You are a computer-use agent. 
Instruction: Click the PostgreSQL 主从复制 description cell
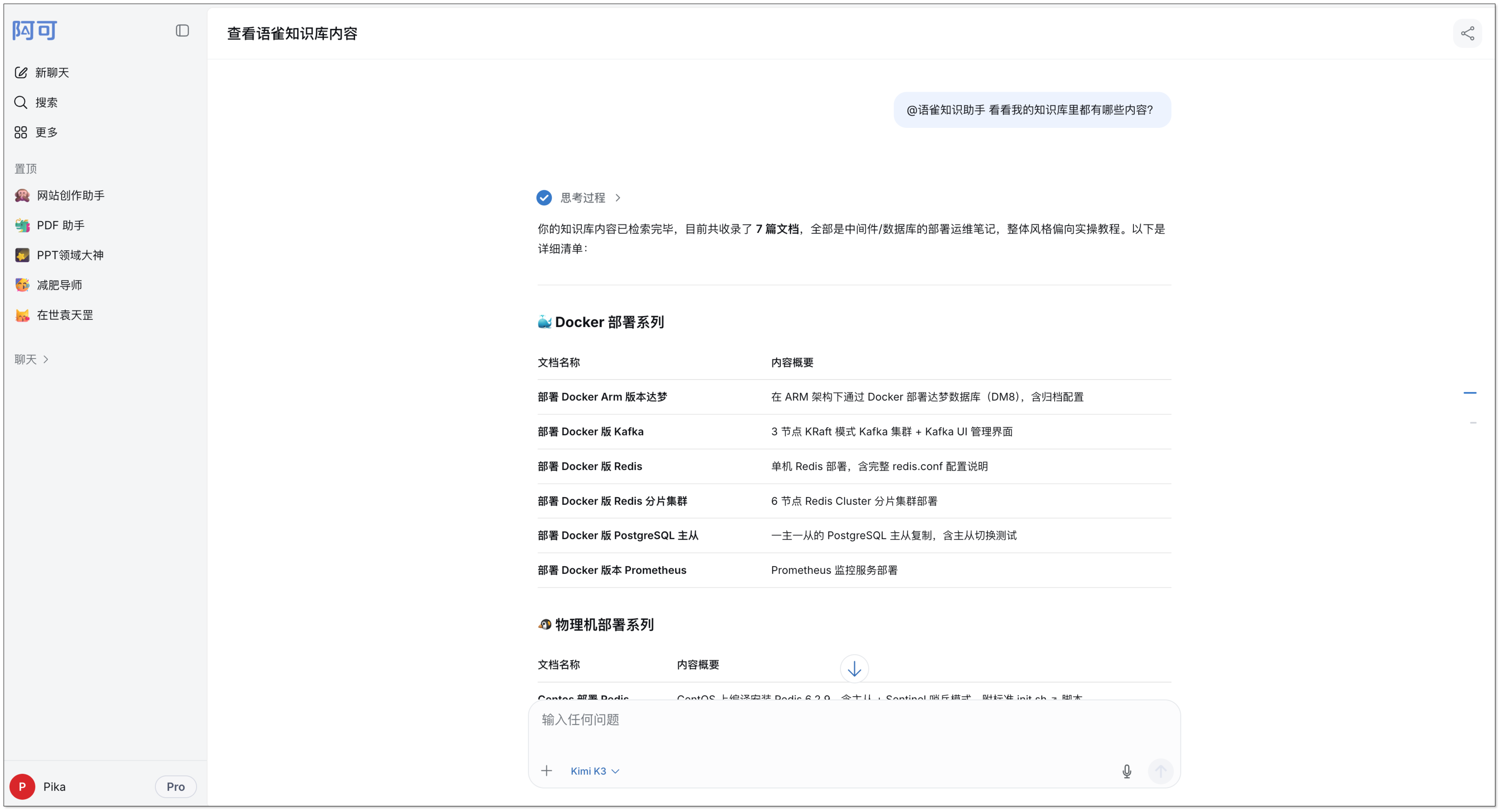pyautogui.click(x=893, y=535)
